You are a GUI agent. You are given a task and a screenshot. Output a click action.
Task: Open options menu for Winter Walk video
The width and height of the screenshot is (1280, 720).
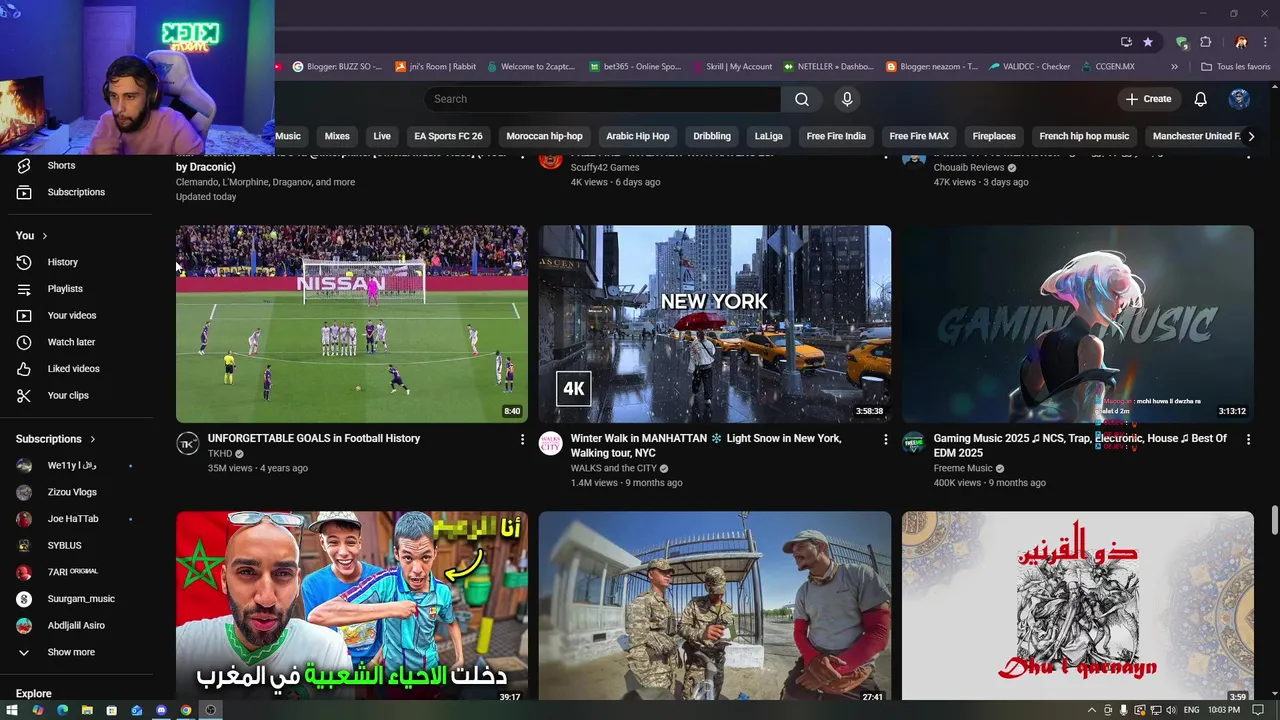[885, 439]
